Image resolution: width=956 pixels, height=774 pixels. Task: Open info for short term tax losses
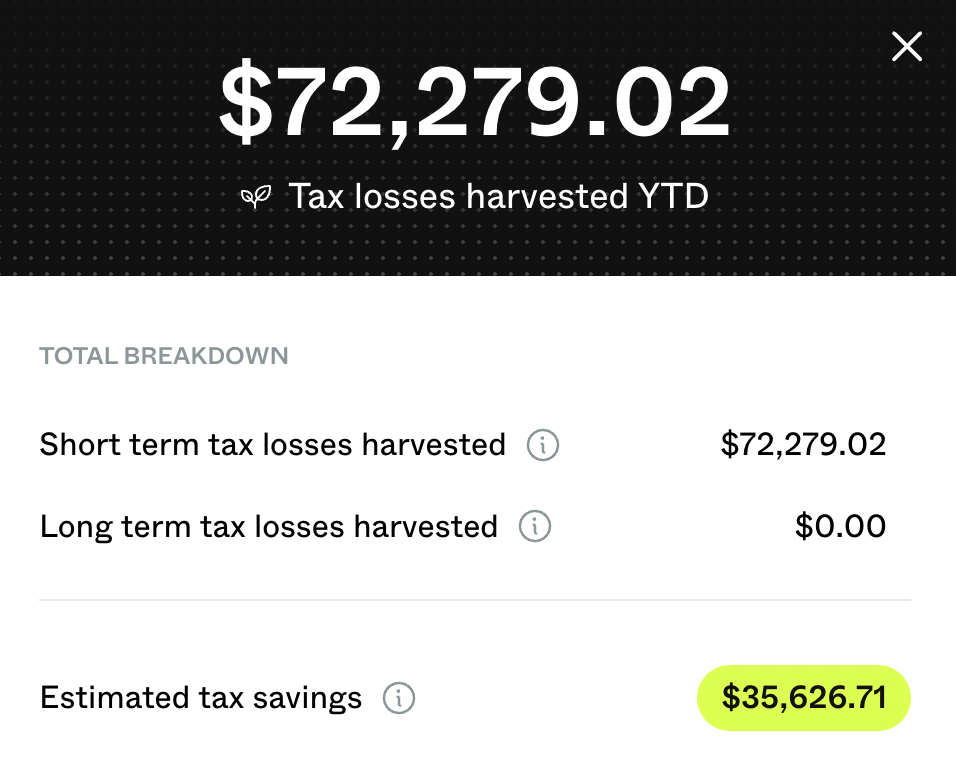[x=543, y=445]
